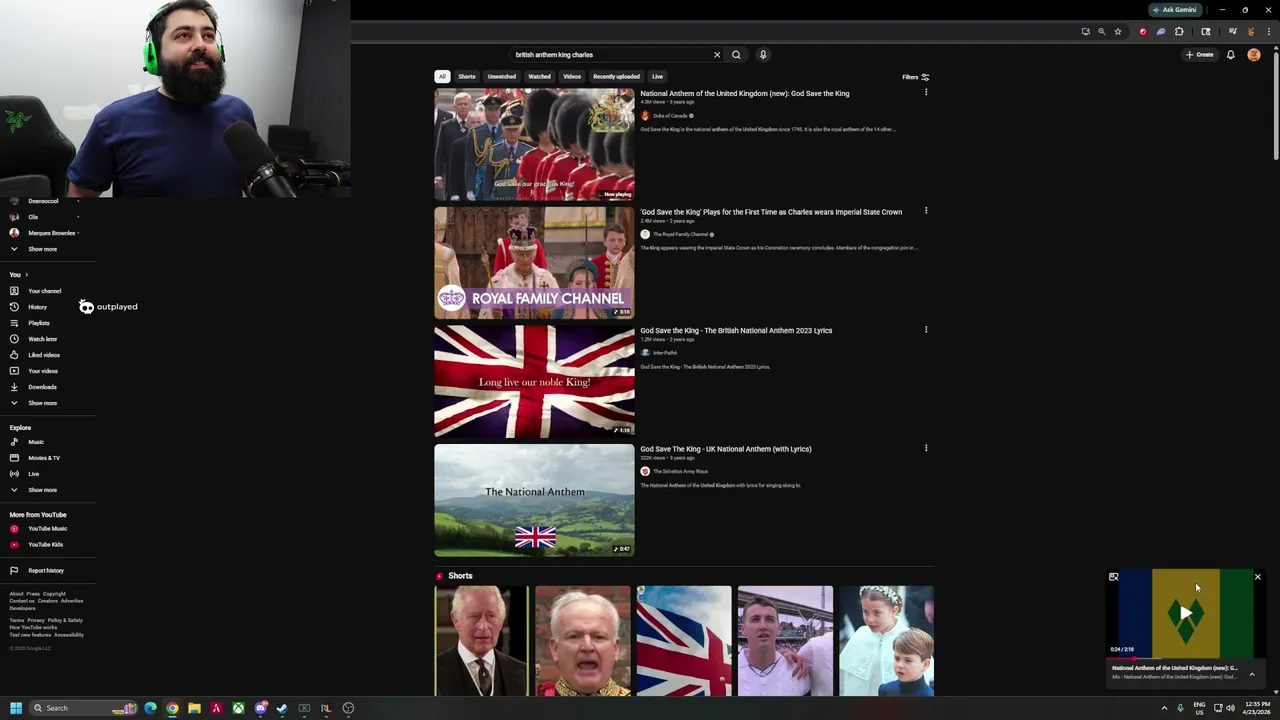Click the Windows Start button
The image size is (1280, 720).
tap(16, 708)
